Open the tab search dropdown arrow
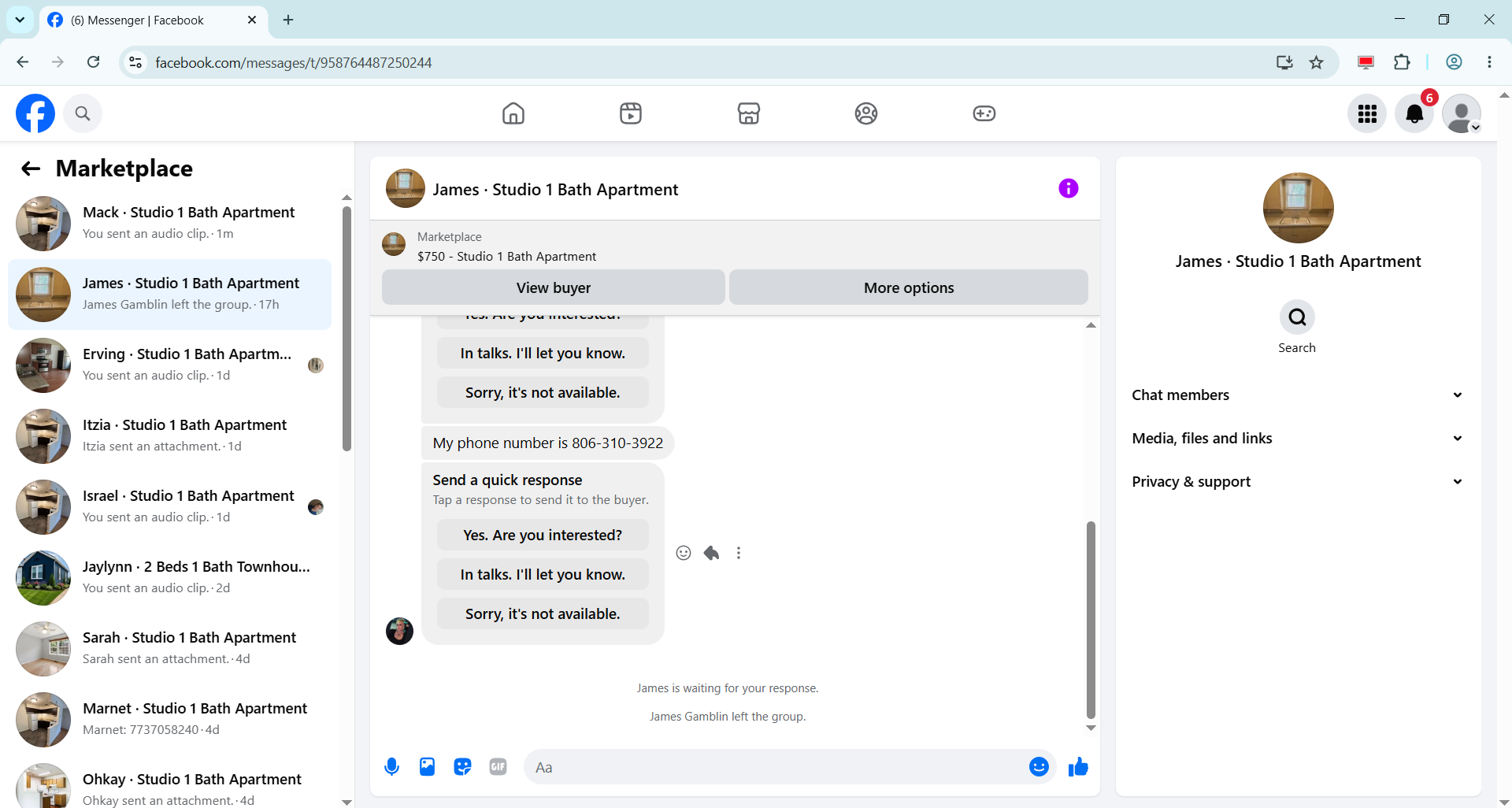1512x808 pixels. 20,20
